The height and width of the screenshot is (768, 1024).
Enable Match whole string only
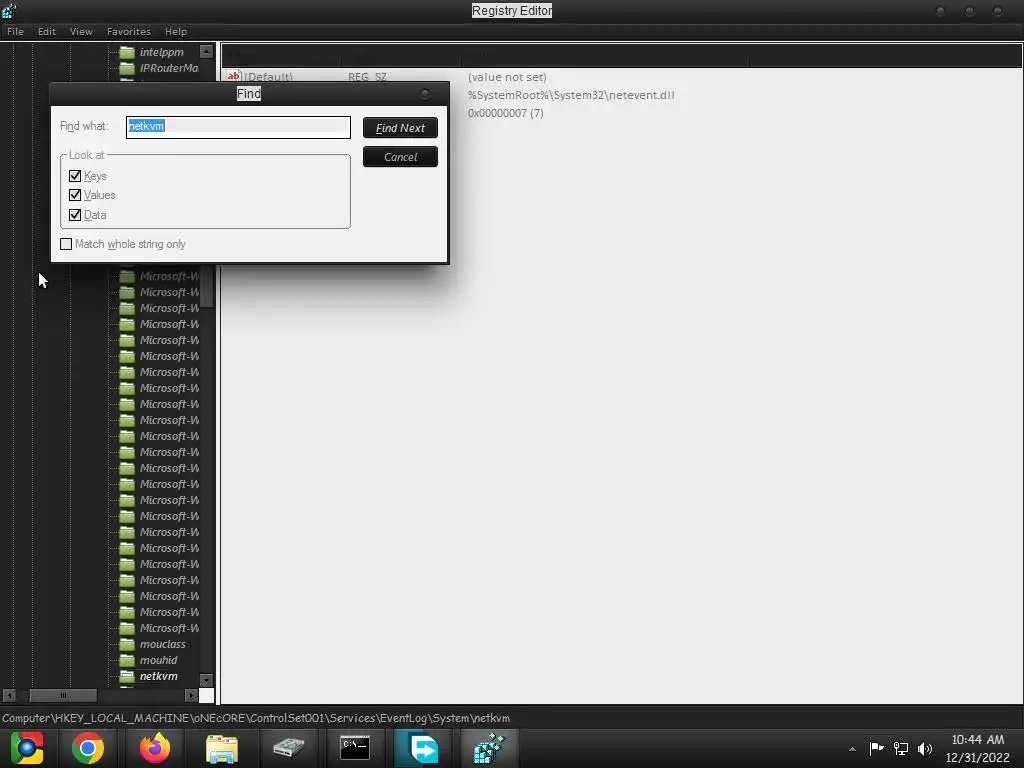point(66,244)
